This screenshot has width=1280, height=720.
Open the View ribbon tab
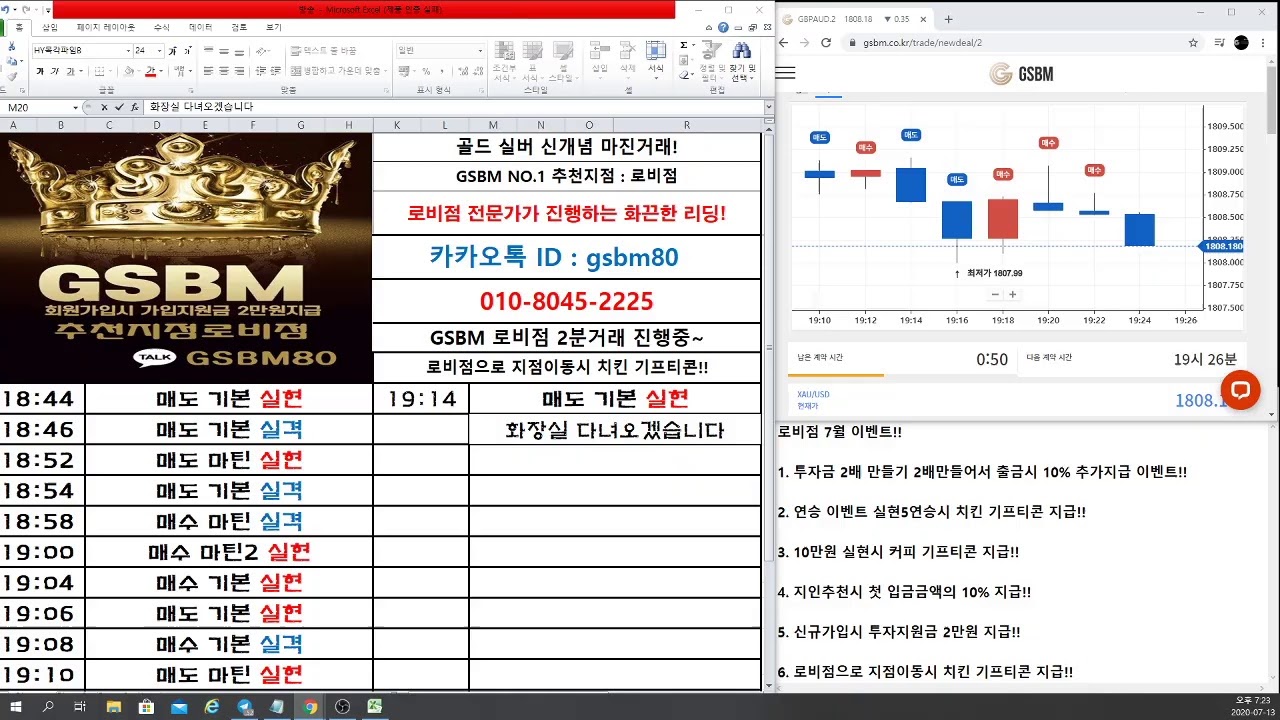[x=273, y=28]
